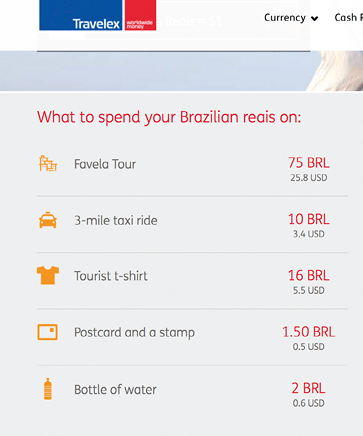Click the water bottle icon
Image resolution: width=363 pixels, height=436 pixels.
coord(48,389)
